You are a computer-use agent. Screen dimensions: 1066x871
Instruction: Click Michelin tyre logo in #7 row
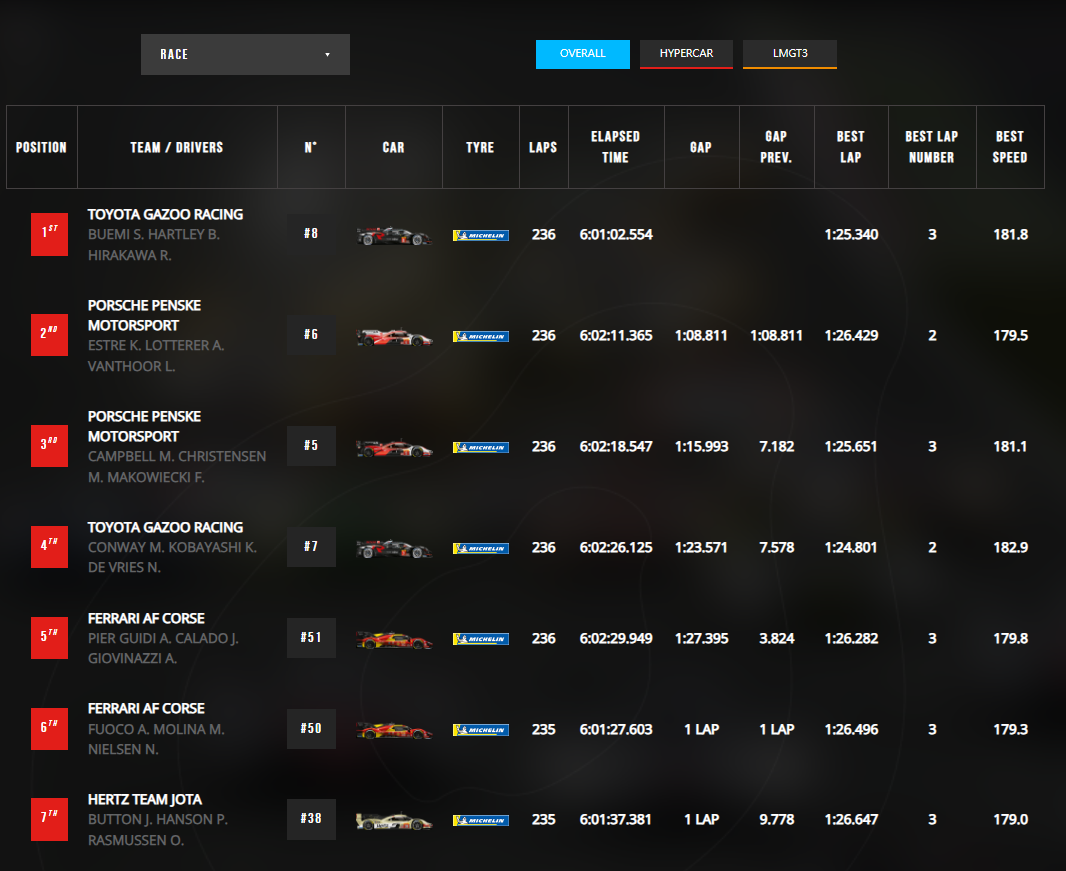coord(481,548)
